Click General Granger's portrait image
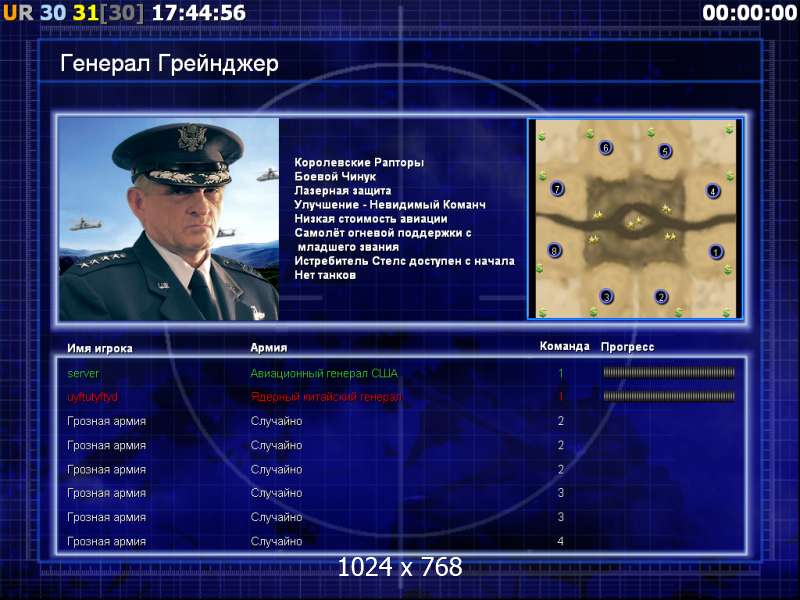 pyautogui.click(x=168, y=218)
